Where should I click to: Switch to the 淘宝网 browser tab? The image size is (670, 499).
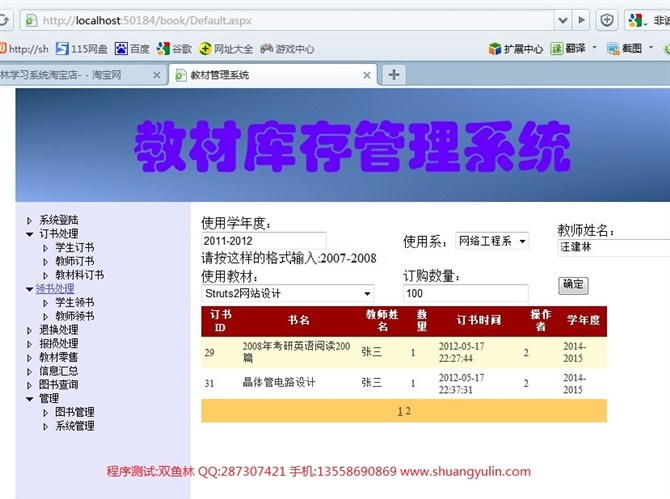[80, 75]
